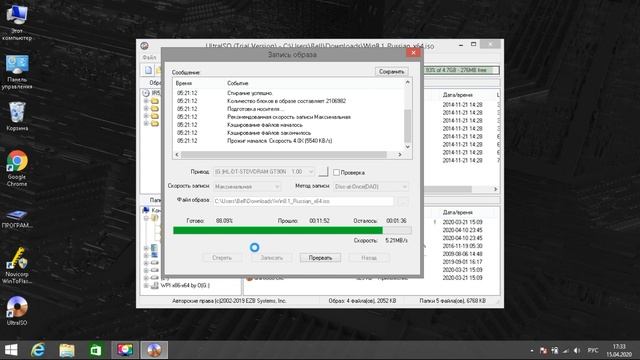The height and width of the screenshot is (360, 640).
Task: Open the Файл menu in UltraISO
Action: 149,58
